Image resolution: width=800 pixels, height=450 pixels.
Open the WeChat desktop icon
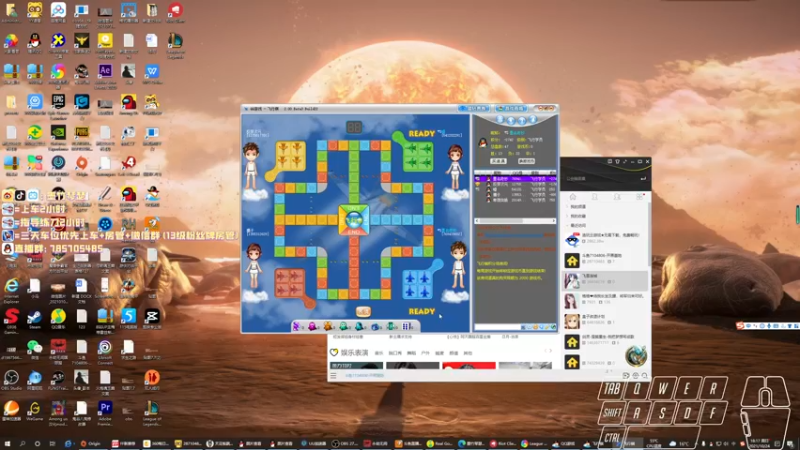35,347
